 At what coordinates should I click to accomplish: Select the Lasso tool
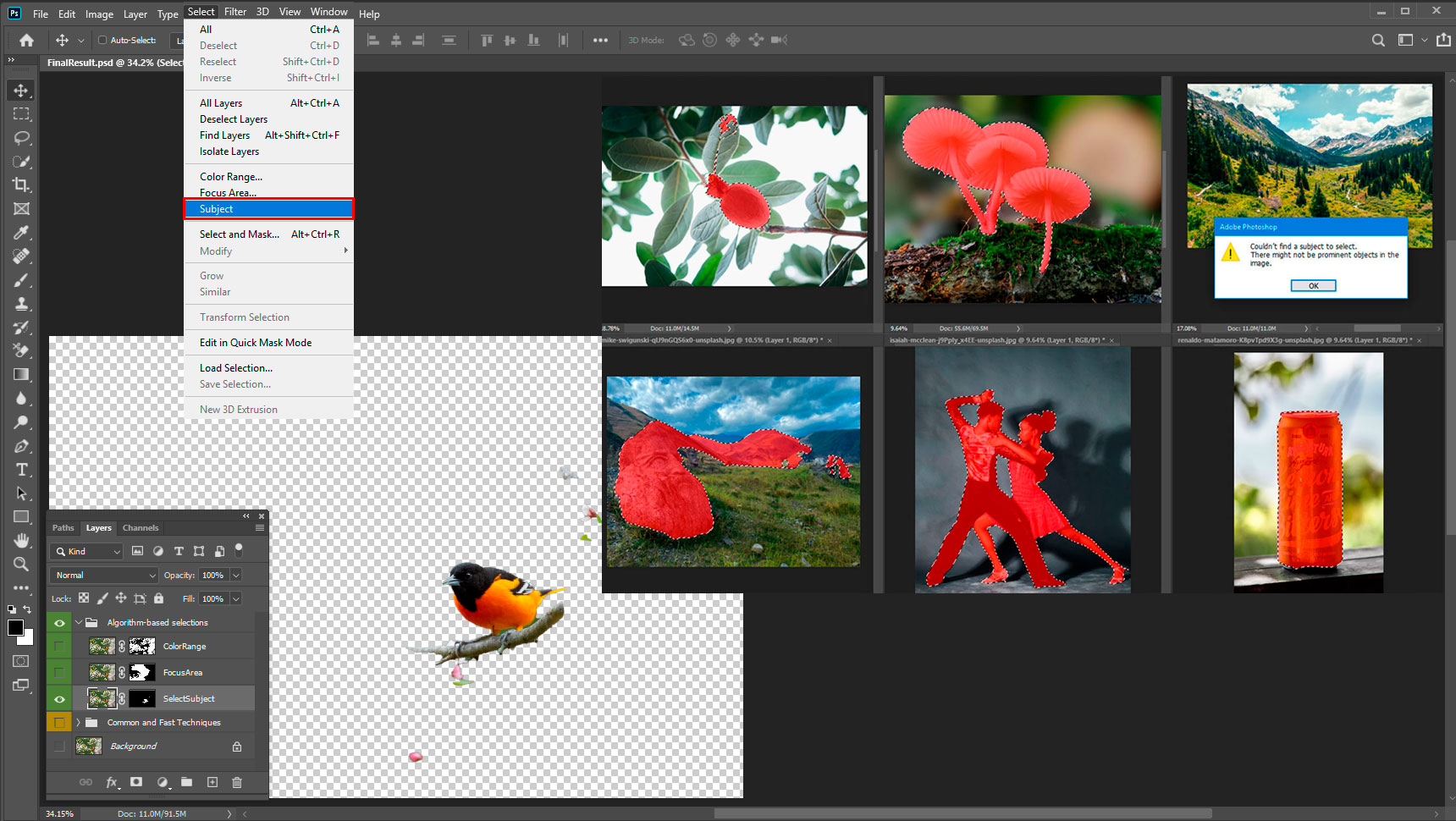(x=22, y=137)
